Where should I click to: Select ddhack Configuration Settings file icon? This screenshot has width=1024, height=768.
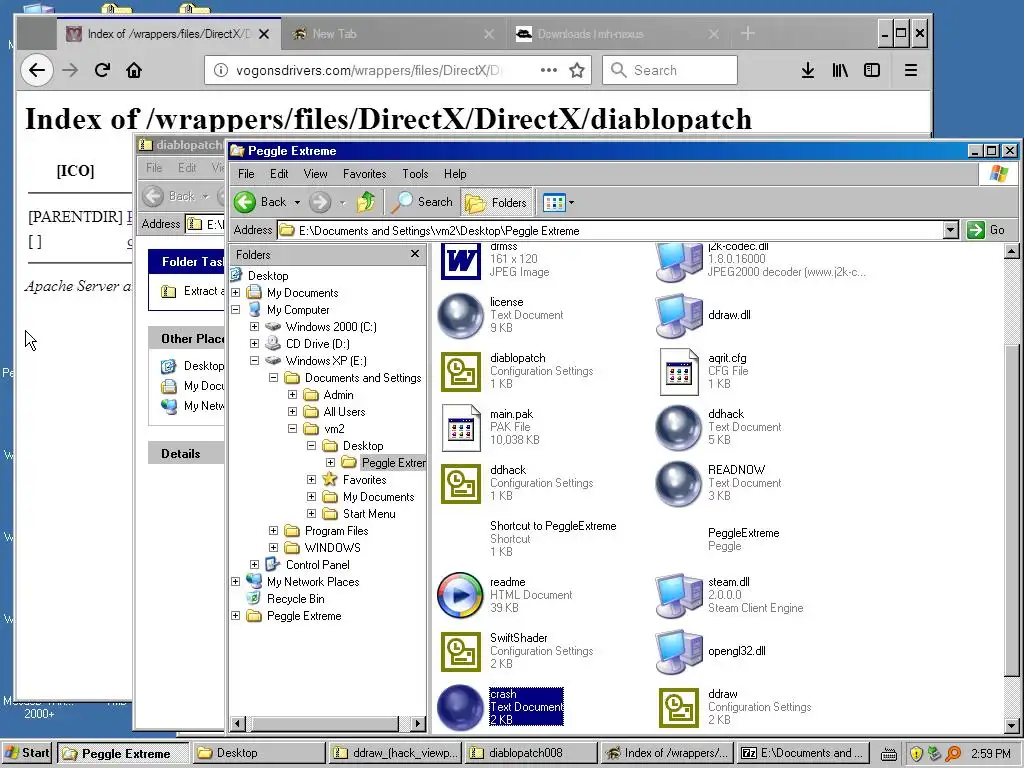pos(460,484)
